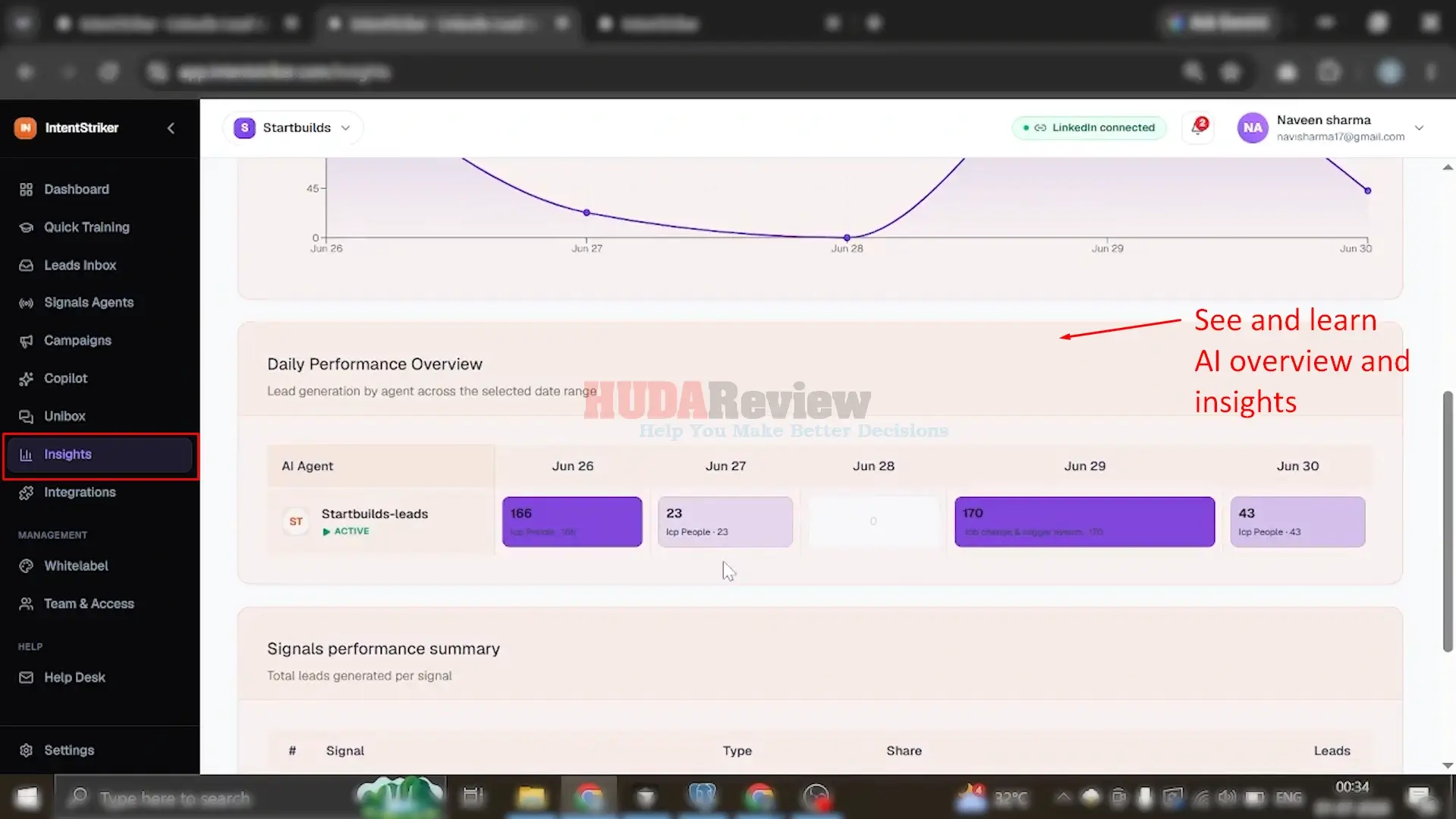
Task: Select the Jun 26 cell showing 166
Action: click(x=572, y=521)
